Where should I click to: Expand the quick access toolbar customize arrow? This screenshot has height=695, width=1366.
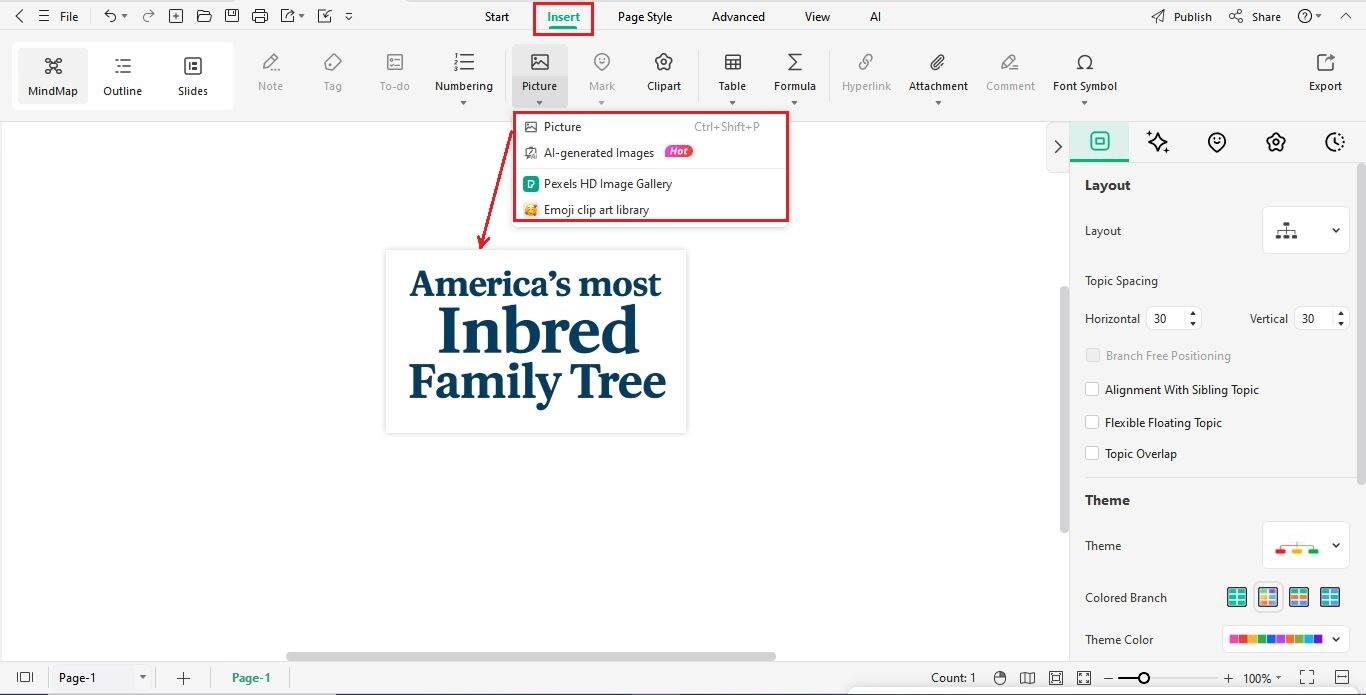[x=348, y=17]
